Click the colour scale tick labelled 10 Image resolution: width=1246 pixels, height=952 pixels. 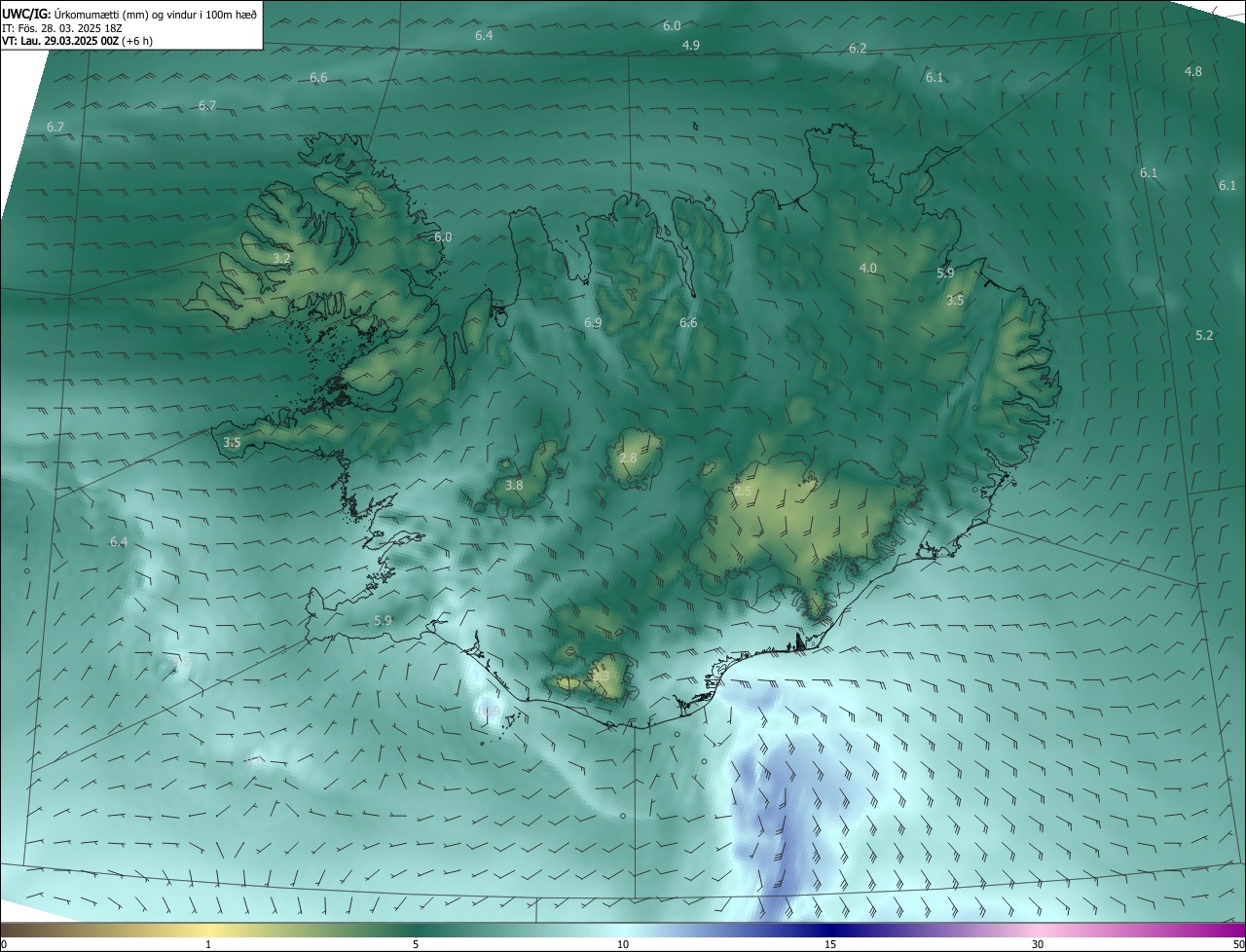pyautogui.click(x=623, y=944)
